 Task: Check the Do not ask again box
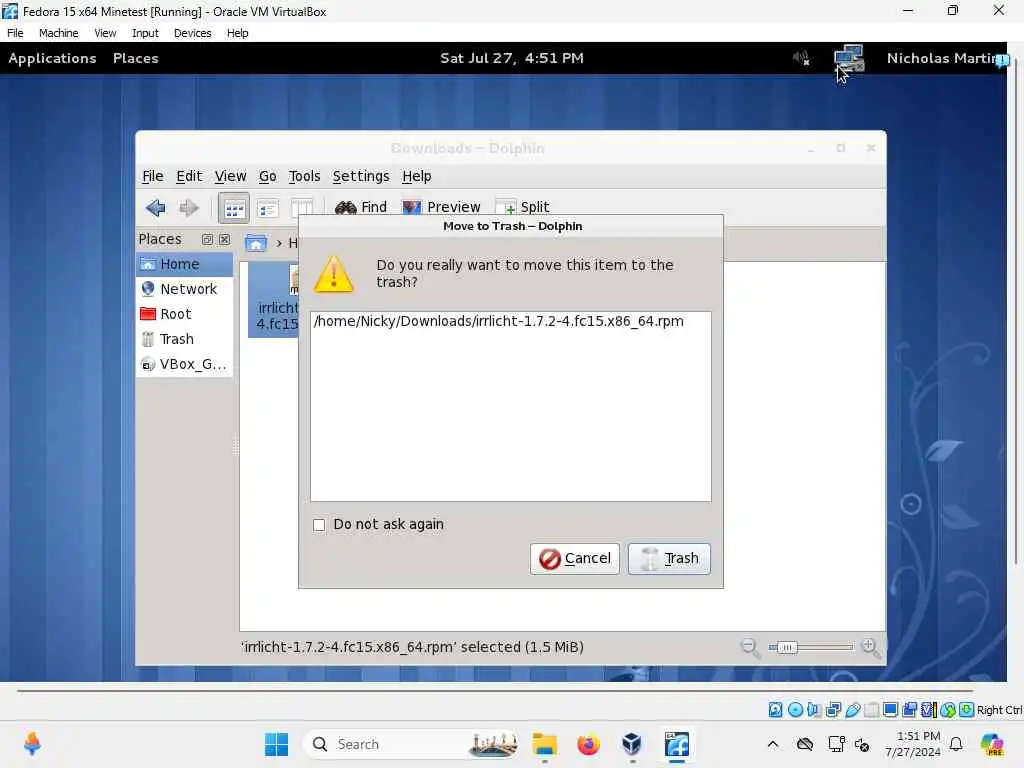coord(319,525)
